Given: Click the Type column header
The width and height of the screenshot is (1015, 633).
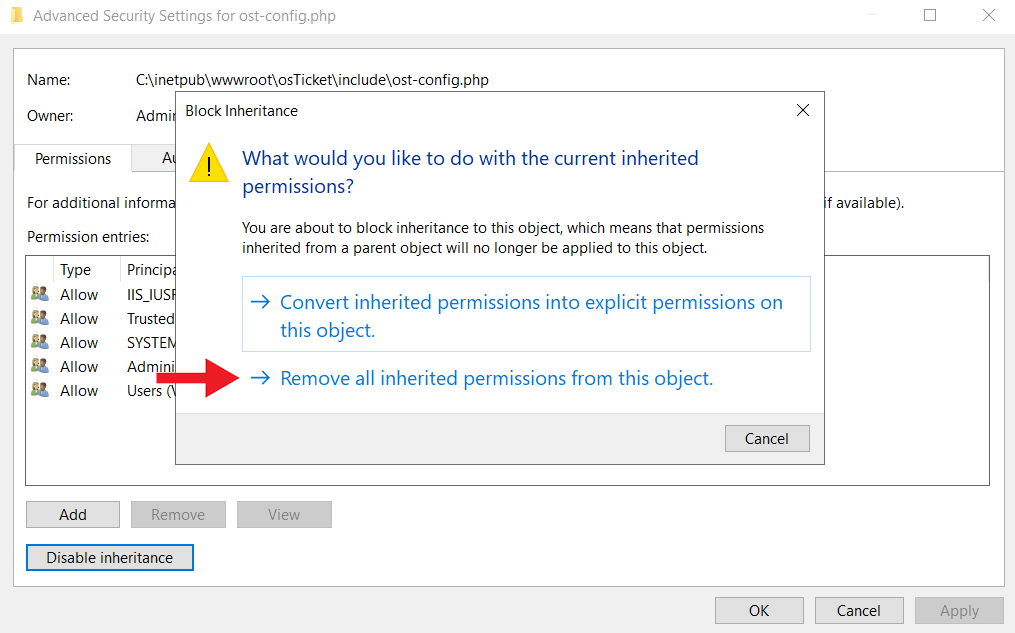Looking at the screenshot, I should tap(76, 270).
